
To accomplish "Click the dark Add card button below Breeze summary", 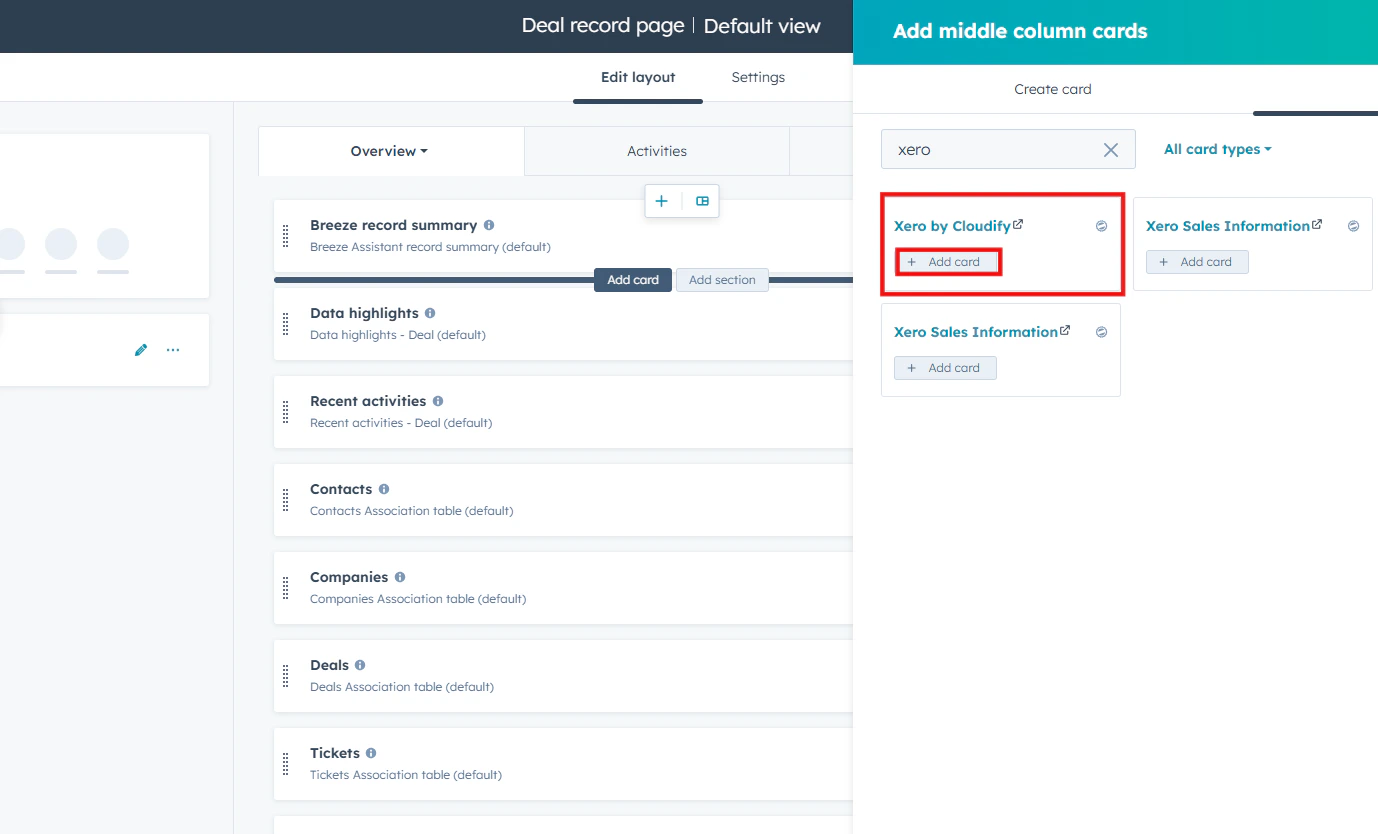I will 633,280.
